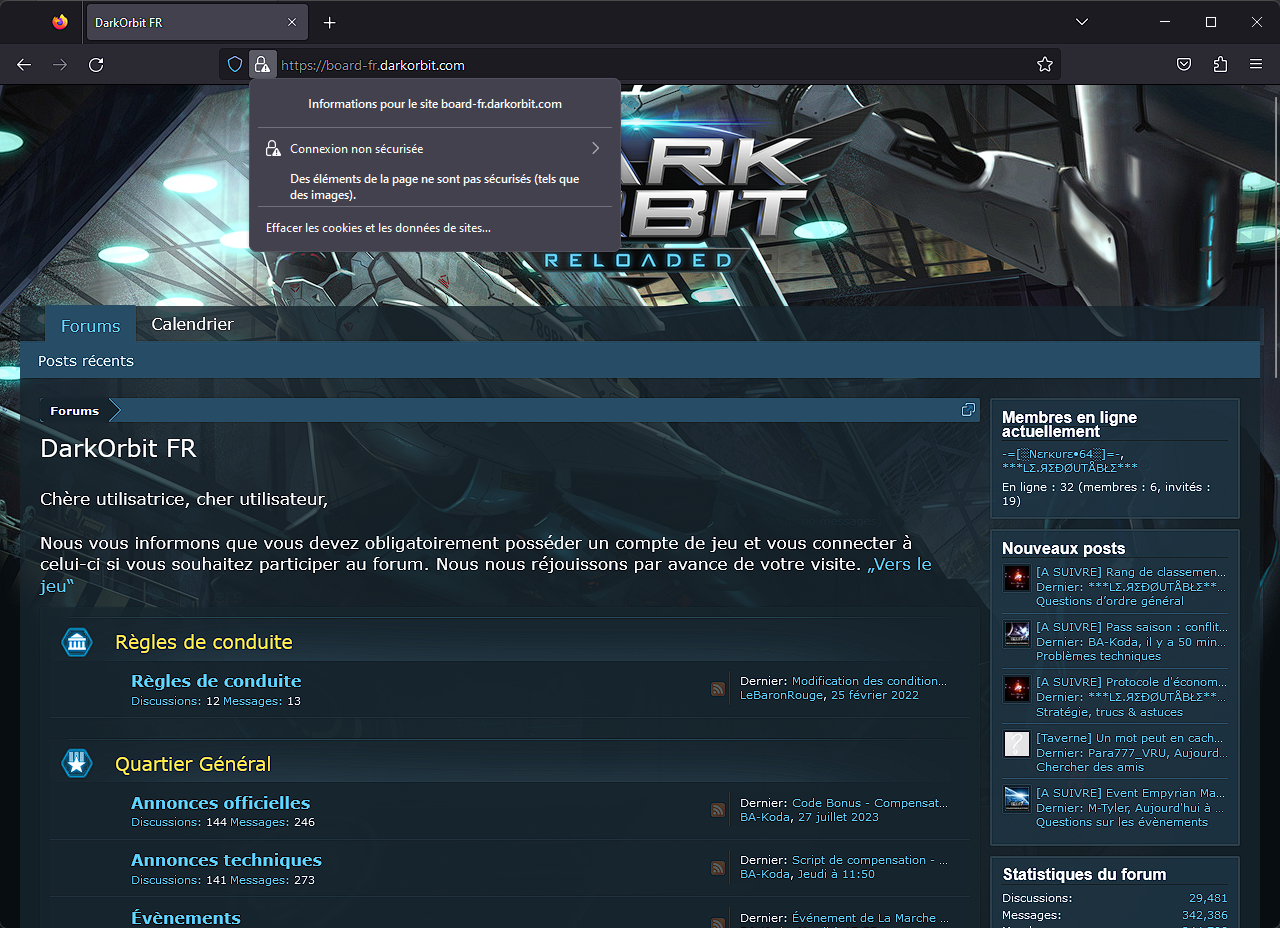Open a new tab with plus button

[x=329, y=22]
